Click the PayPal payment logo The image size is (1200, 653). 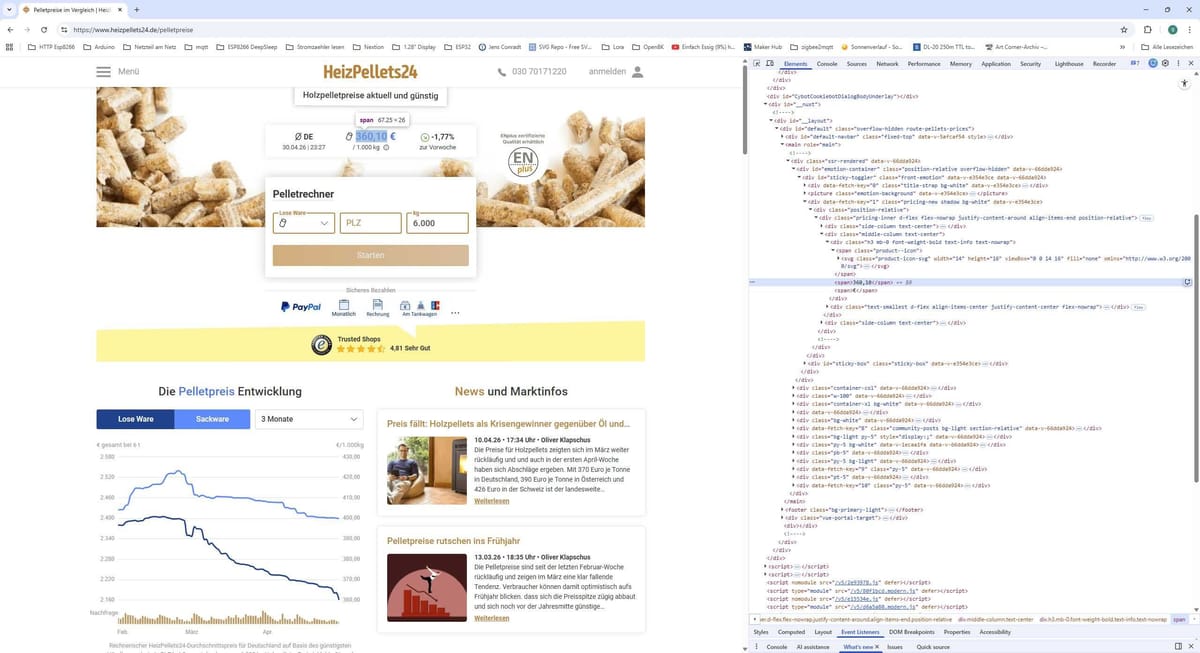(300, 307)
